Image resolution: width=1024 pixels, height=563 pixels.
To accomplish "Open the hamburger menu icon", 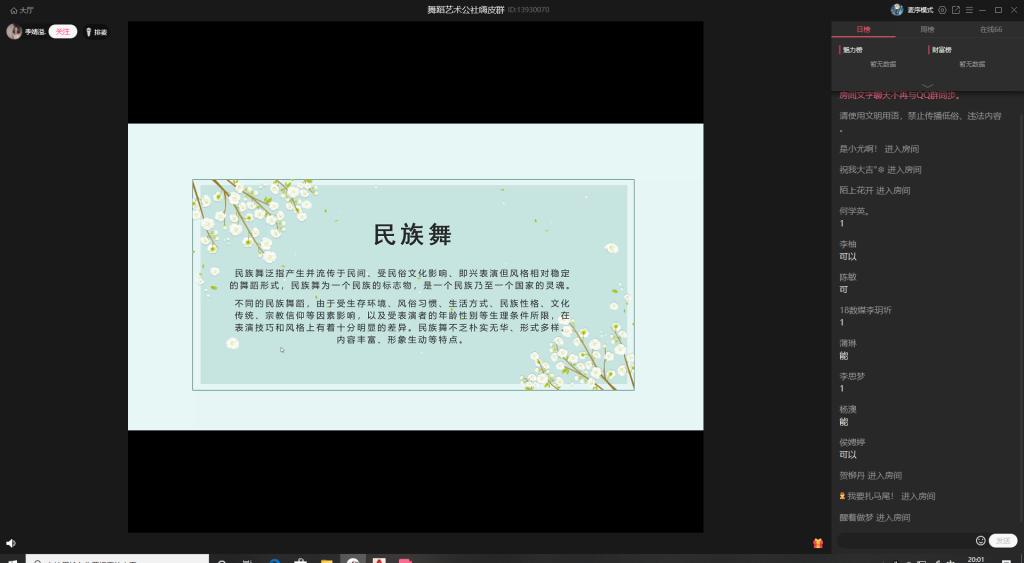I will coord(969,10).
